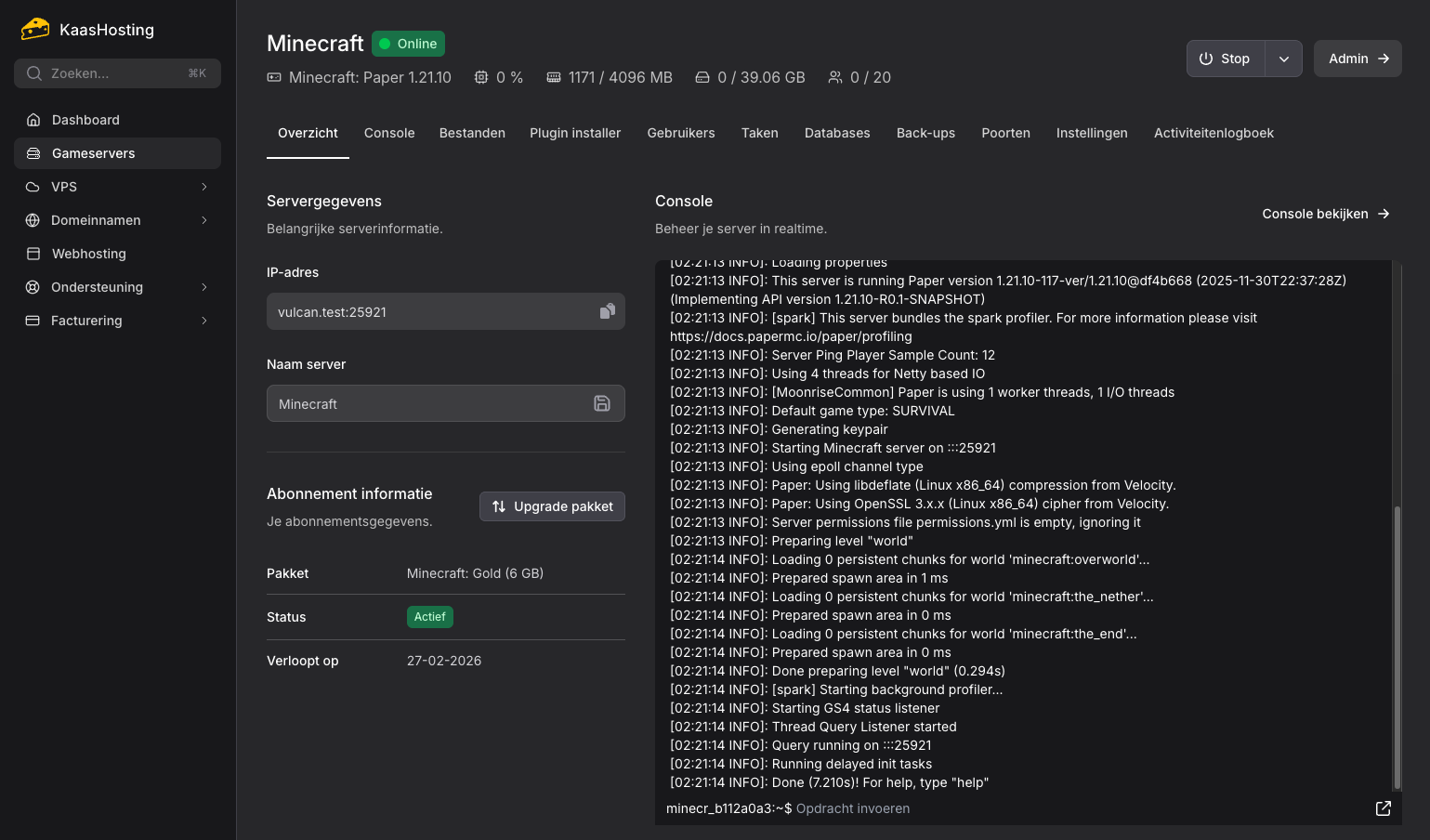Viewport: 1430px width, 840px height.
Task: Copy the server IP address
Action: tap(608, 311)
